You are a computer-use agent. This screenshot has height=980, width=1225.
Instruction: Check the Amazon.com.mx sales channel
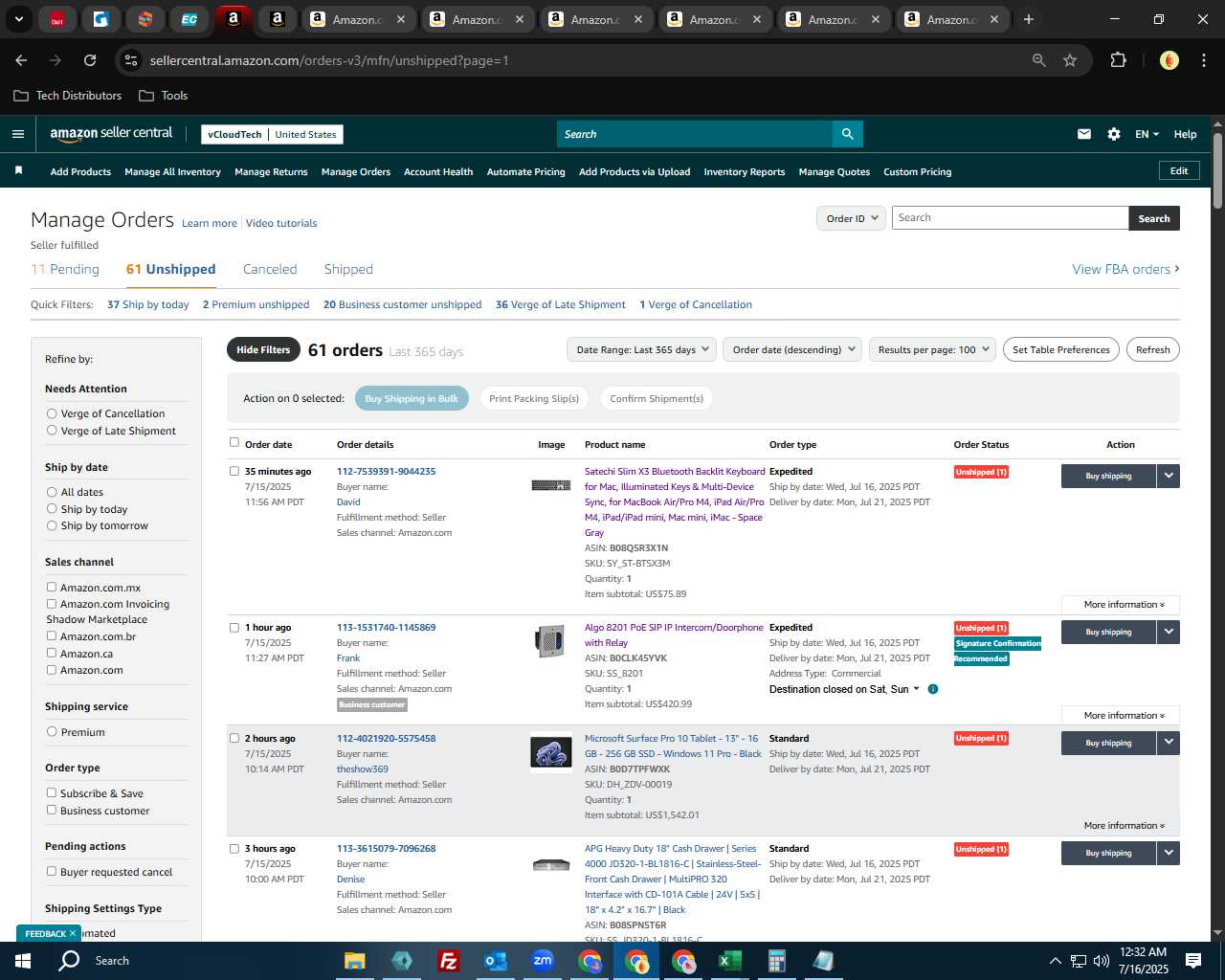pyautogui.click(x=52, y=588)
